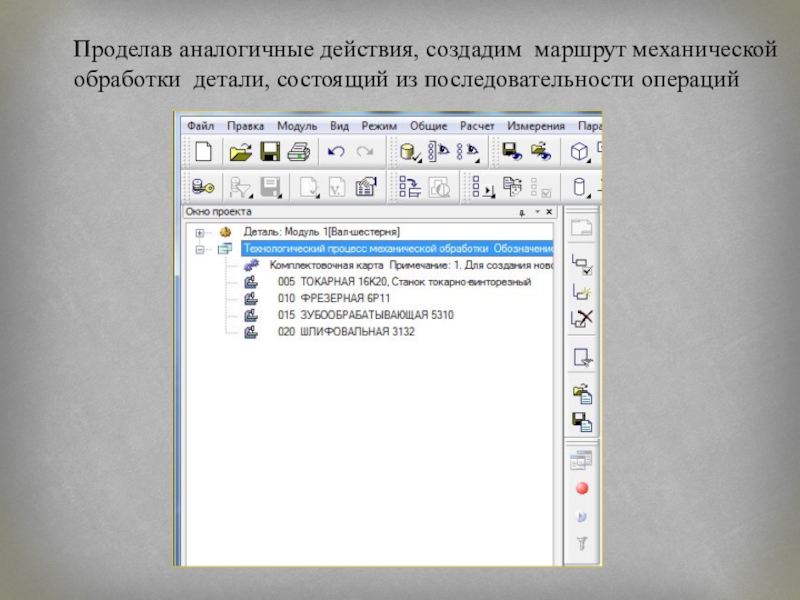This screenshot has height=600, width=800.
Task: Pin the Окно проекта panel
Action: point(521,213)
